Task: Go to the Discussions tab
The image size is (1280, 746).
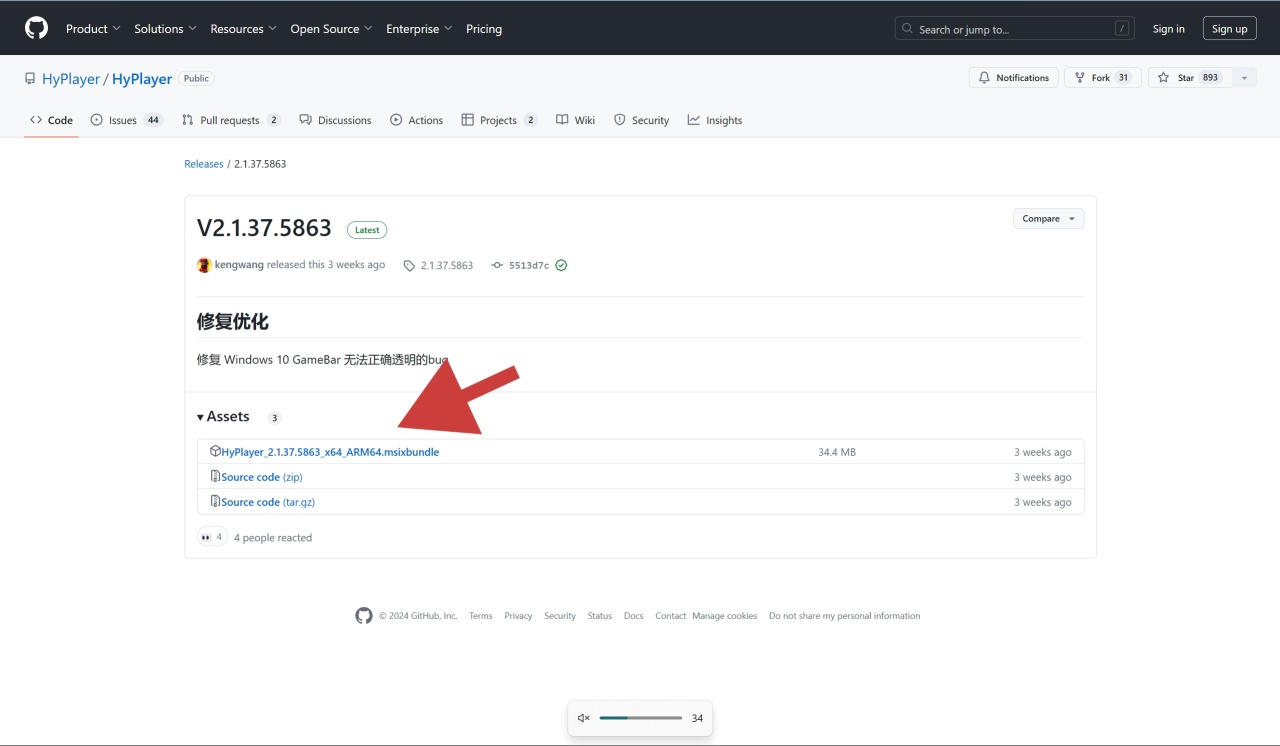Action: (335, 120)
